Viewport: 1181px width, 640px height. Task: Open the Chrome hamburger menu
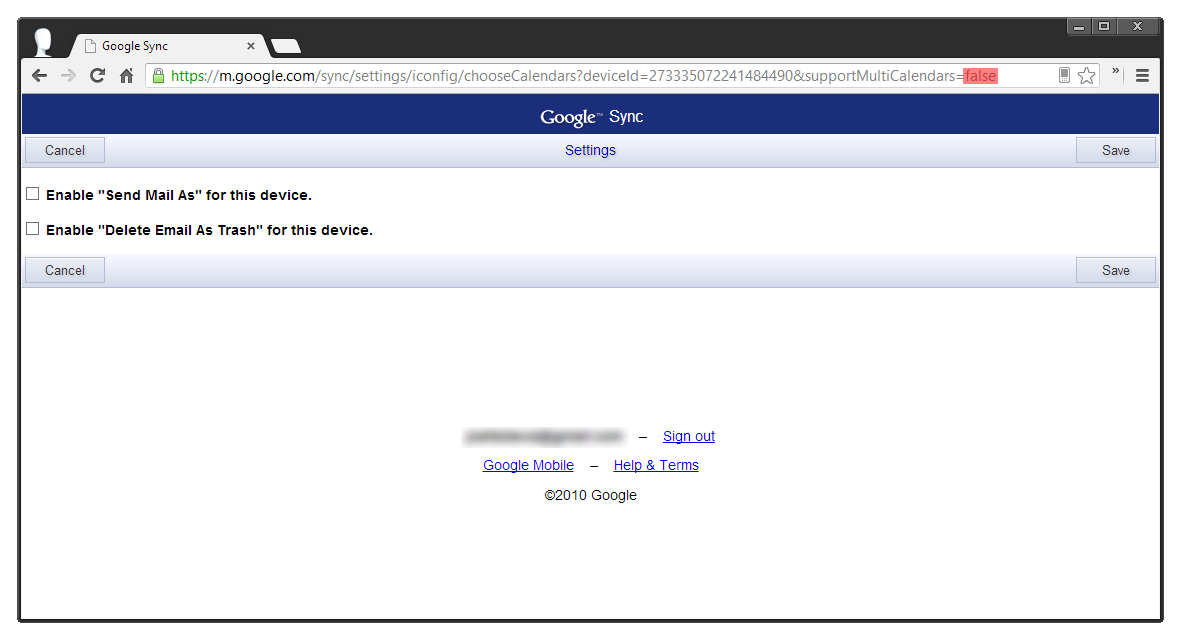point(1142,76)
